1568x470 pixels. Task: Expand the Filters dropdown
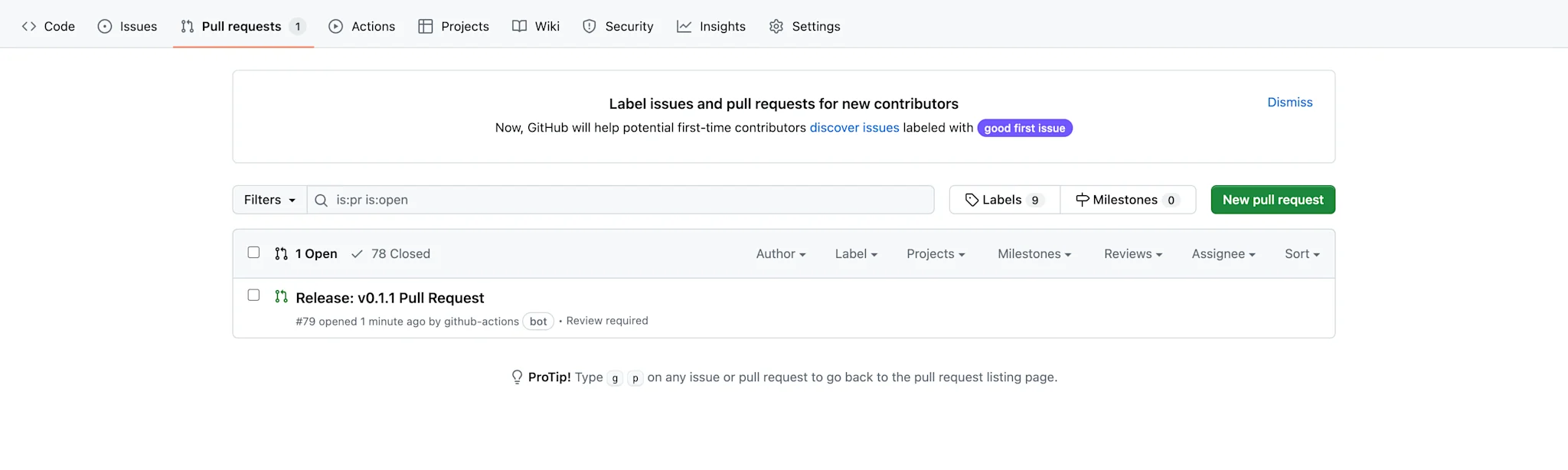[x=269, y=200]
